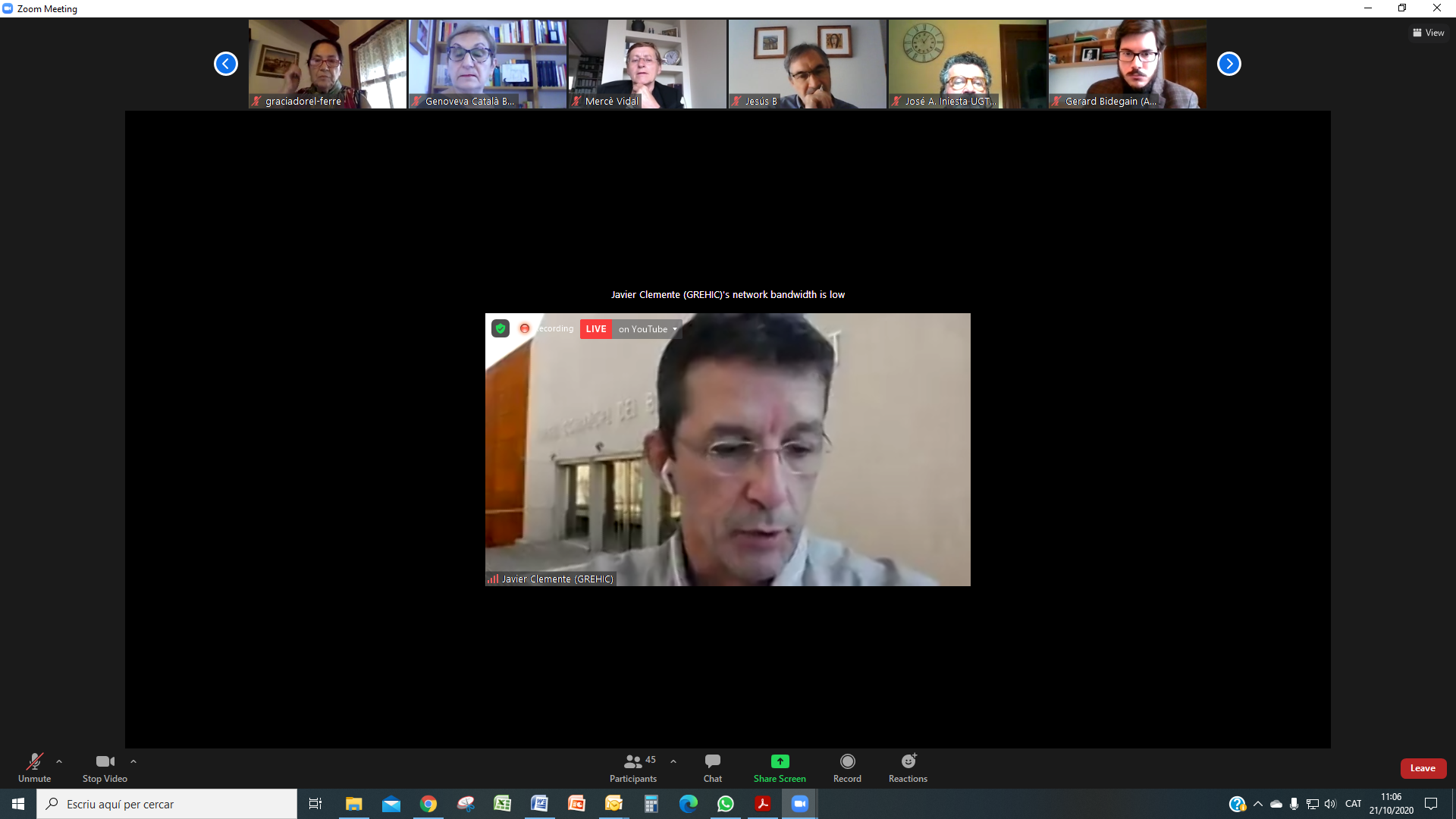Unmute the microphone
1456x819 pixels.
35,767
